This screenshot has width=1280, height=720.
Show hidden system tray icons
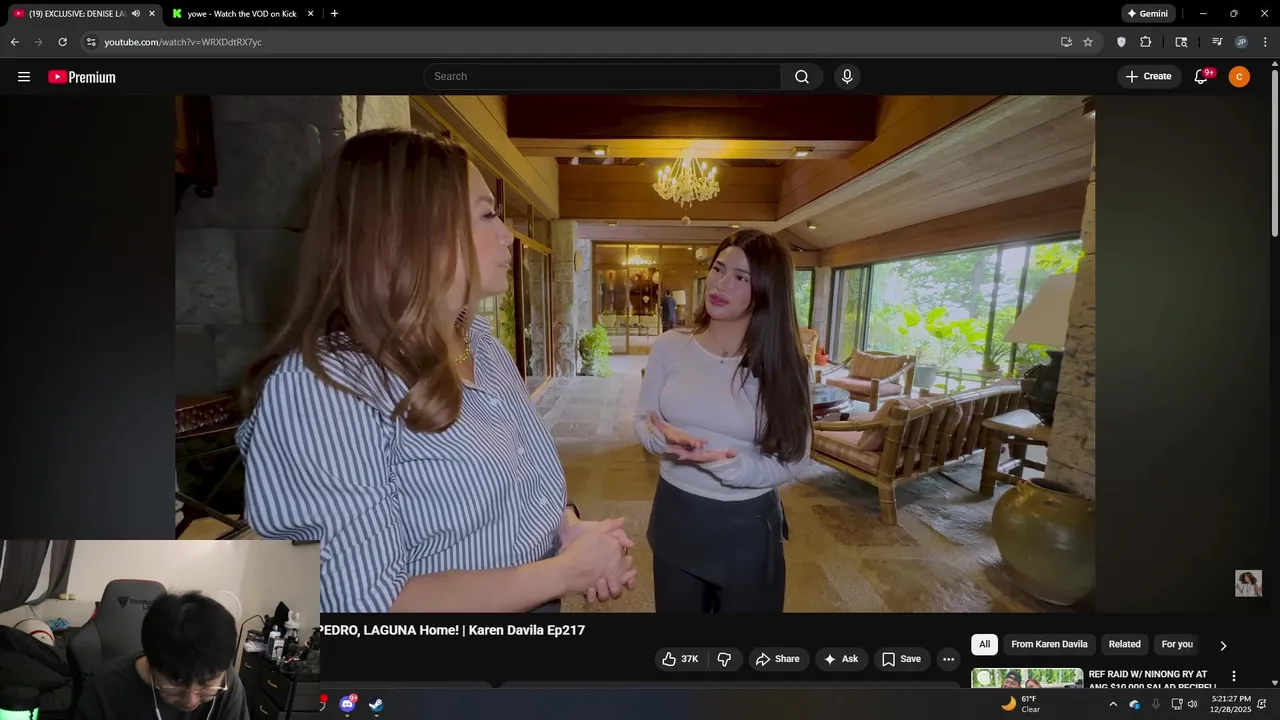1112,704
